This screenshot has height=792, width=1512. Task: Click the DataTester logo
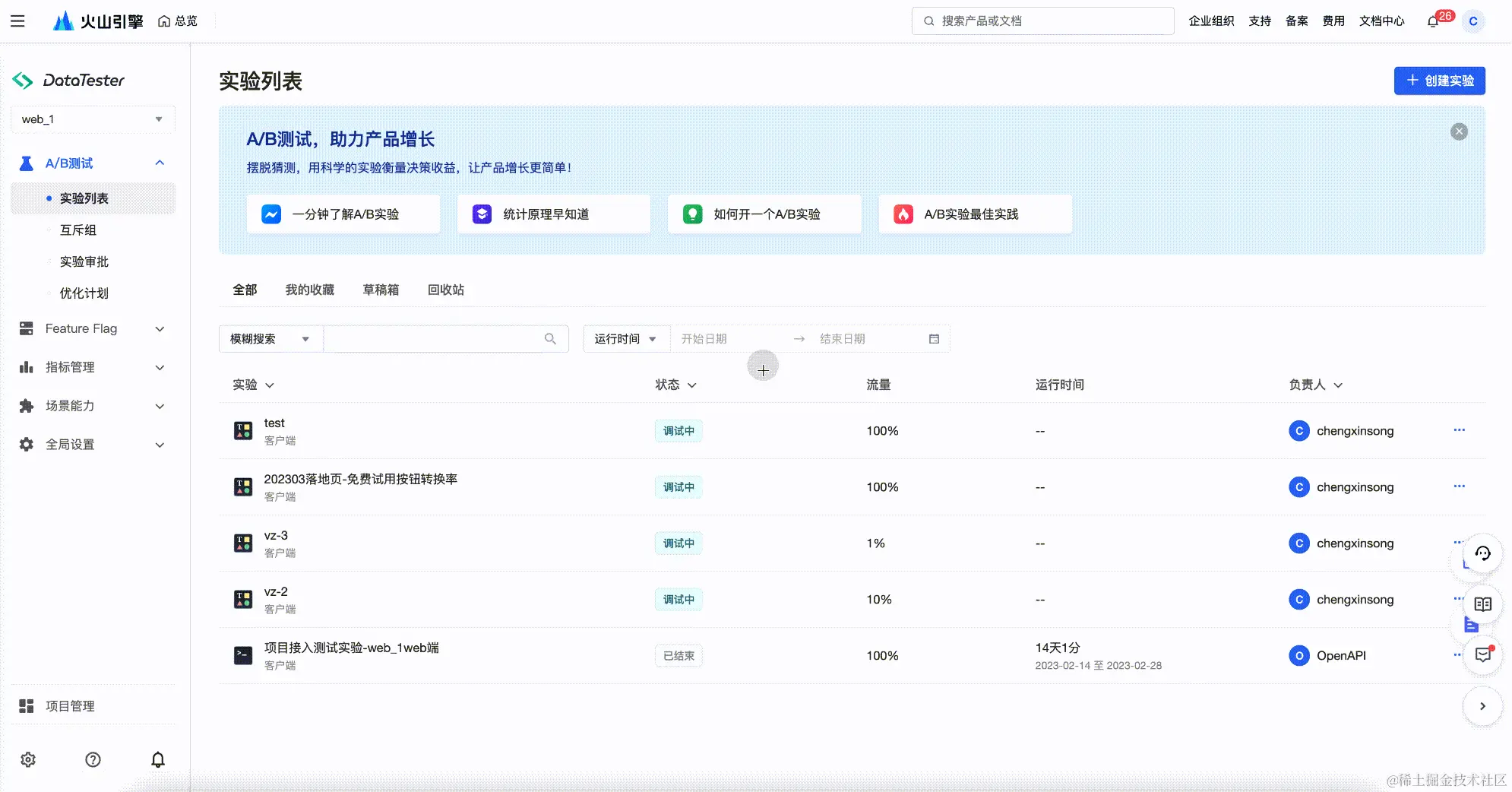tap(68, 80)
